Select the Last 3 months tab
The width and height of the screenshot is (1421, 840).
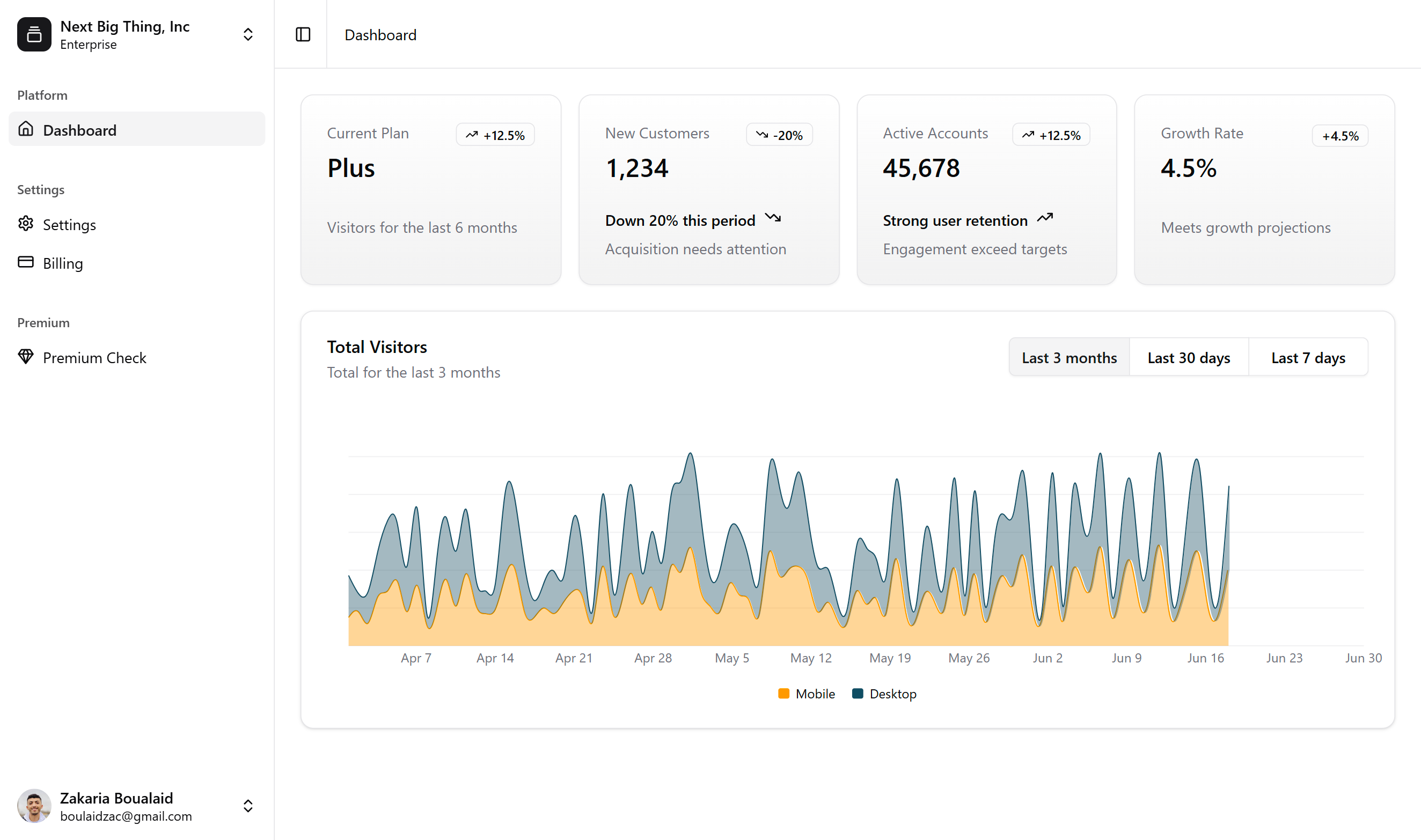1069,358
